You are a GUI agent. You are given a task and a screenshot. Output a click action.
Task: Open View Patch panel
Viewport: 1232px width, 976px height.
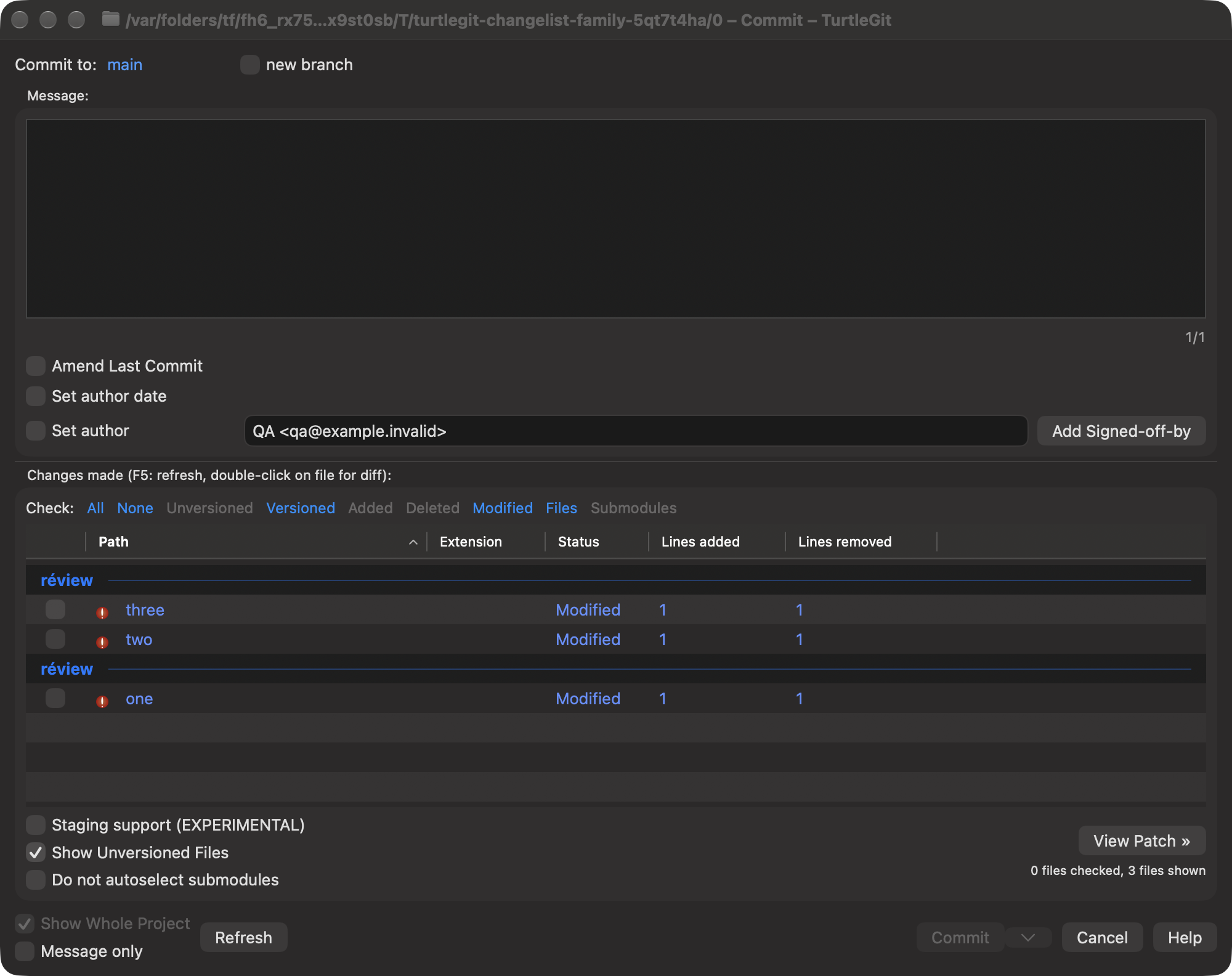[x=1142, y=840]
